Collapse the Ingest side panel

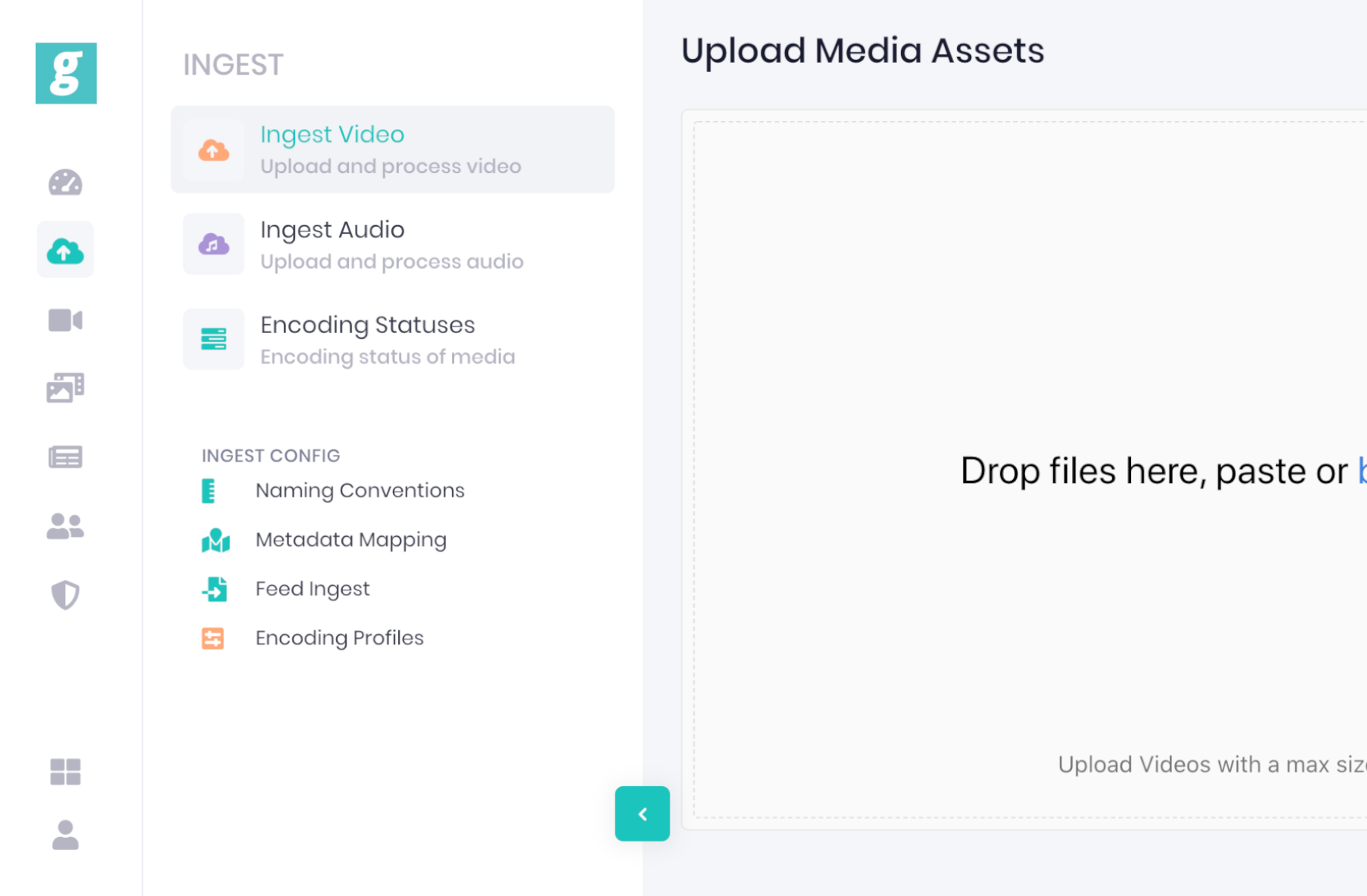point(642,814)
